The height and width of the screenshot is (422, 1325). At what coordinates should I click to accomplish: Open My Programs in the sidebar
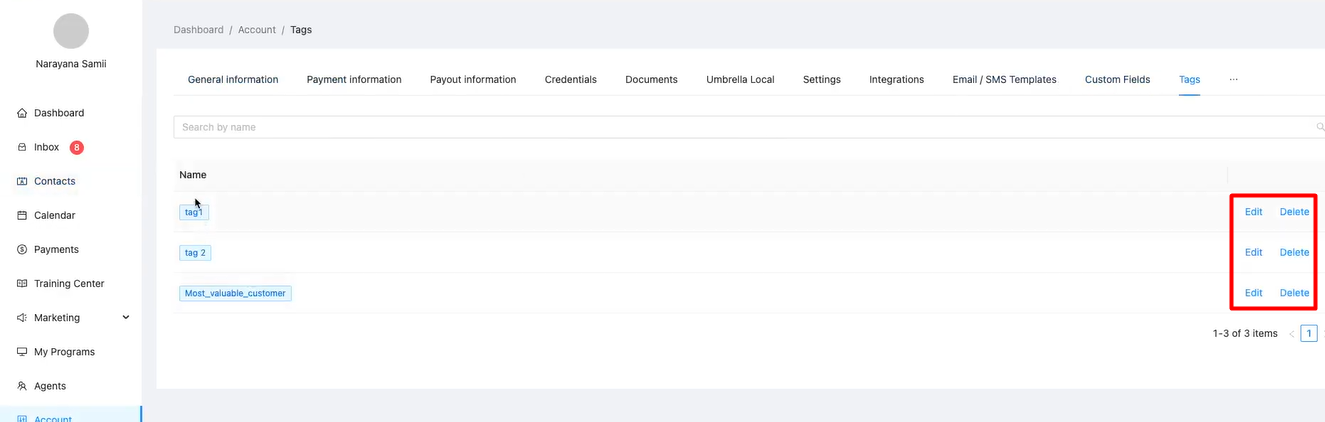64,352
